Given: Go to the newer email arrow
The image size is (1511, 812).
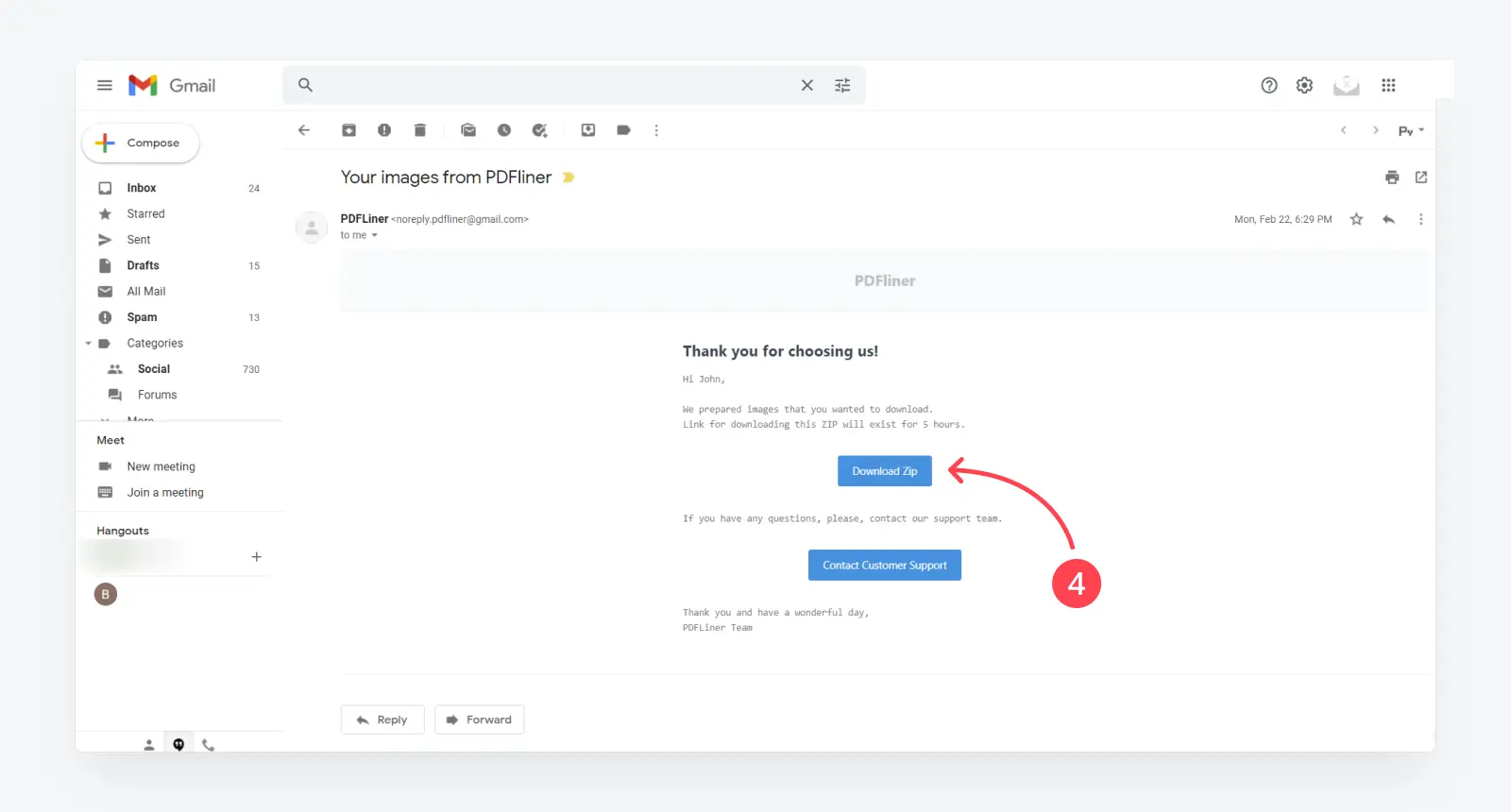Looking at the screenshot, I should 1344,130.
